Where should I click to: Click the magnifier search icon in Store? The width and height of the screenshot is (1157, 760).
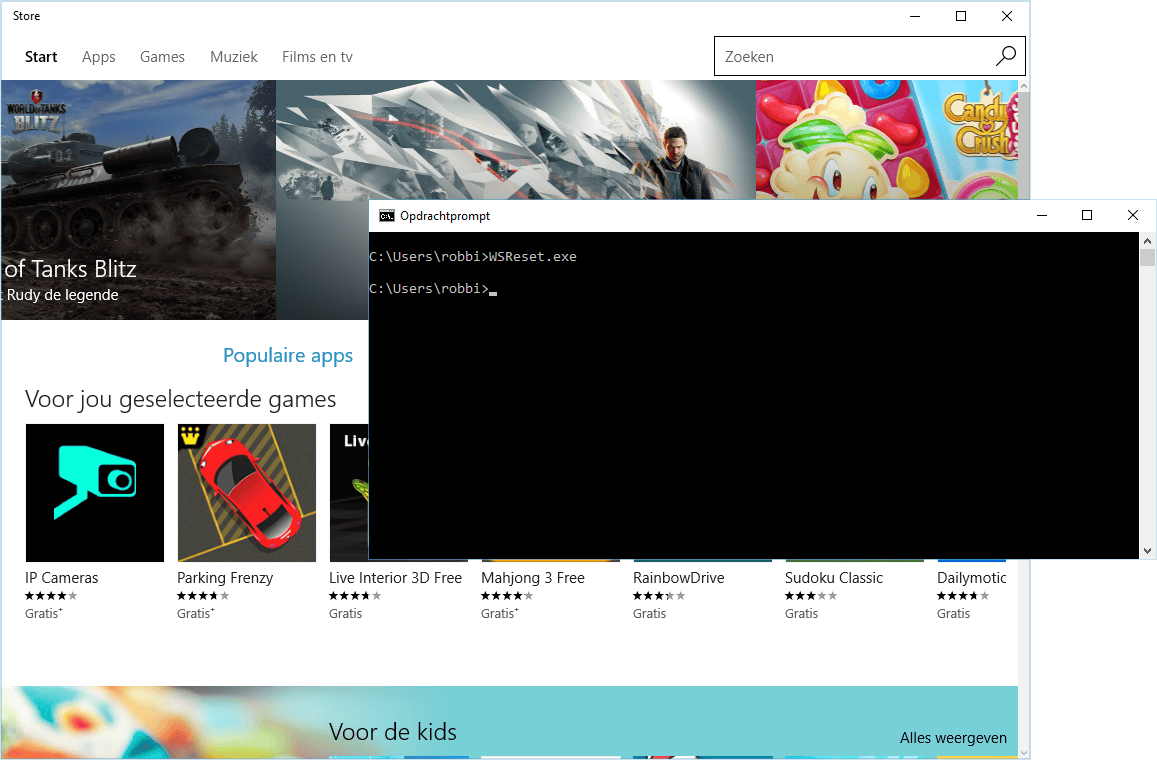1006,56
